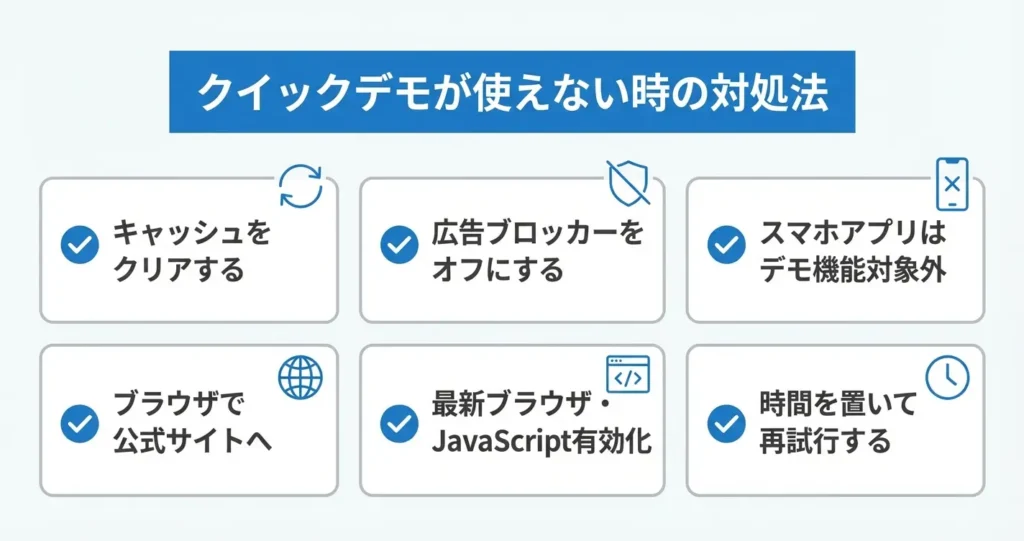The height and width of the screenshot is (541, 1024).
Task: Click the circular refresh arrows icon
Action: [301, 185]
